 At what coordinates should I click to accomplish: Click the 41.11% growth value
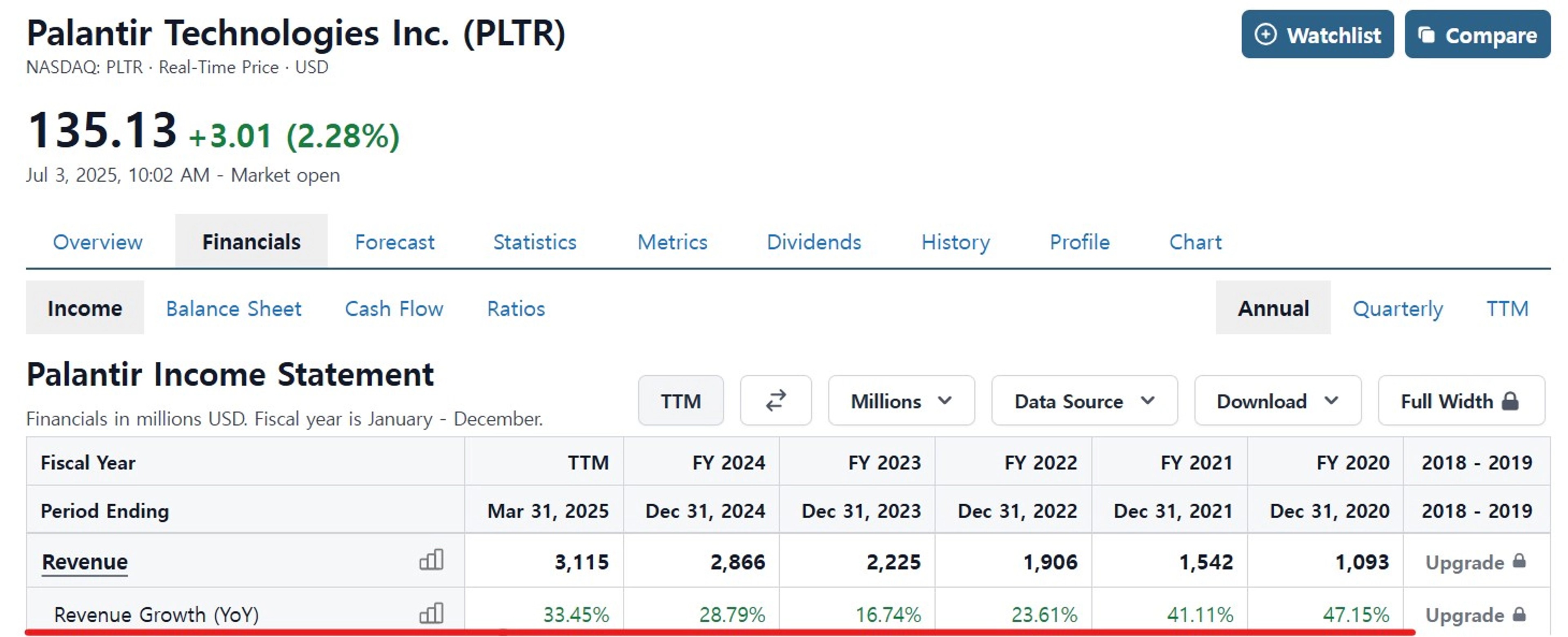1200,615
